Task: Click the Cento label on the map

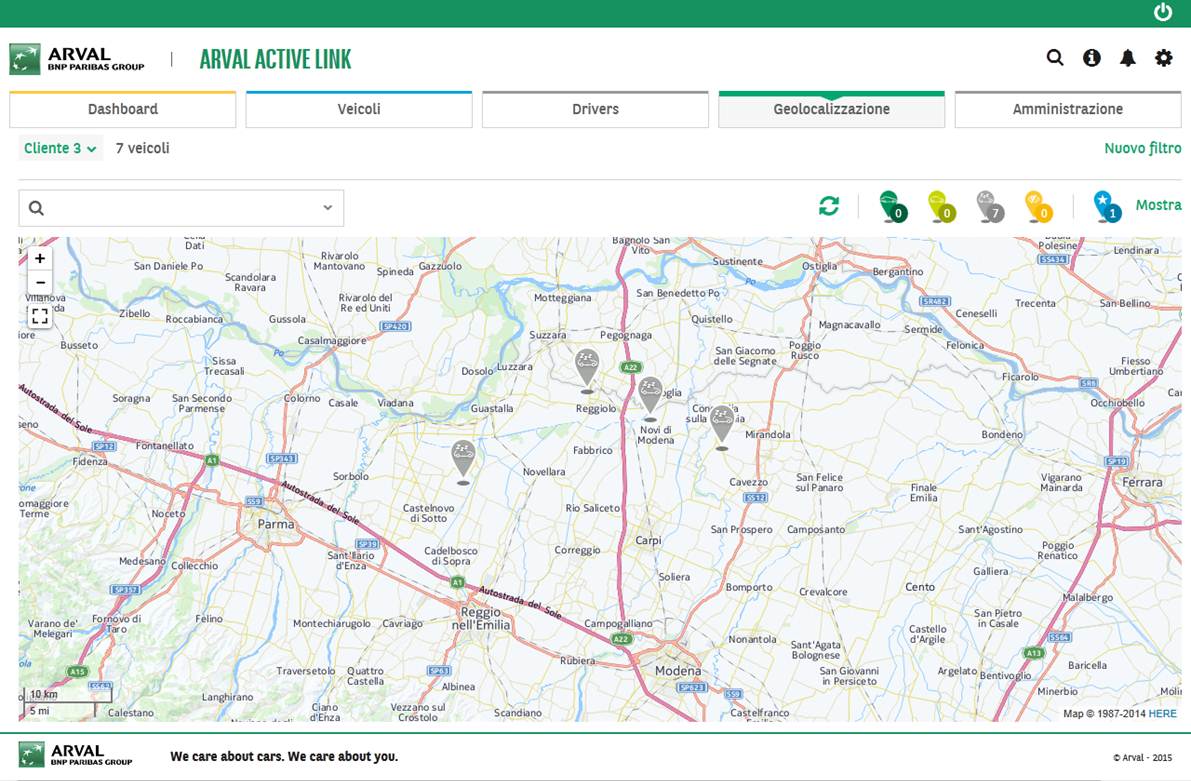Action: [920, 587]
